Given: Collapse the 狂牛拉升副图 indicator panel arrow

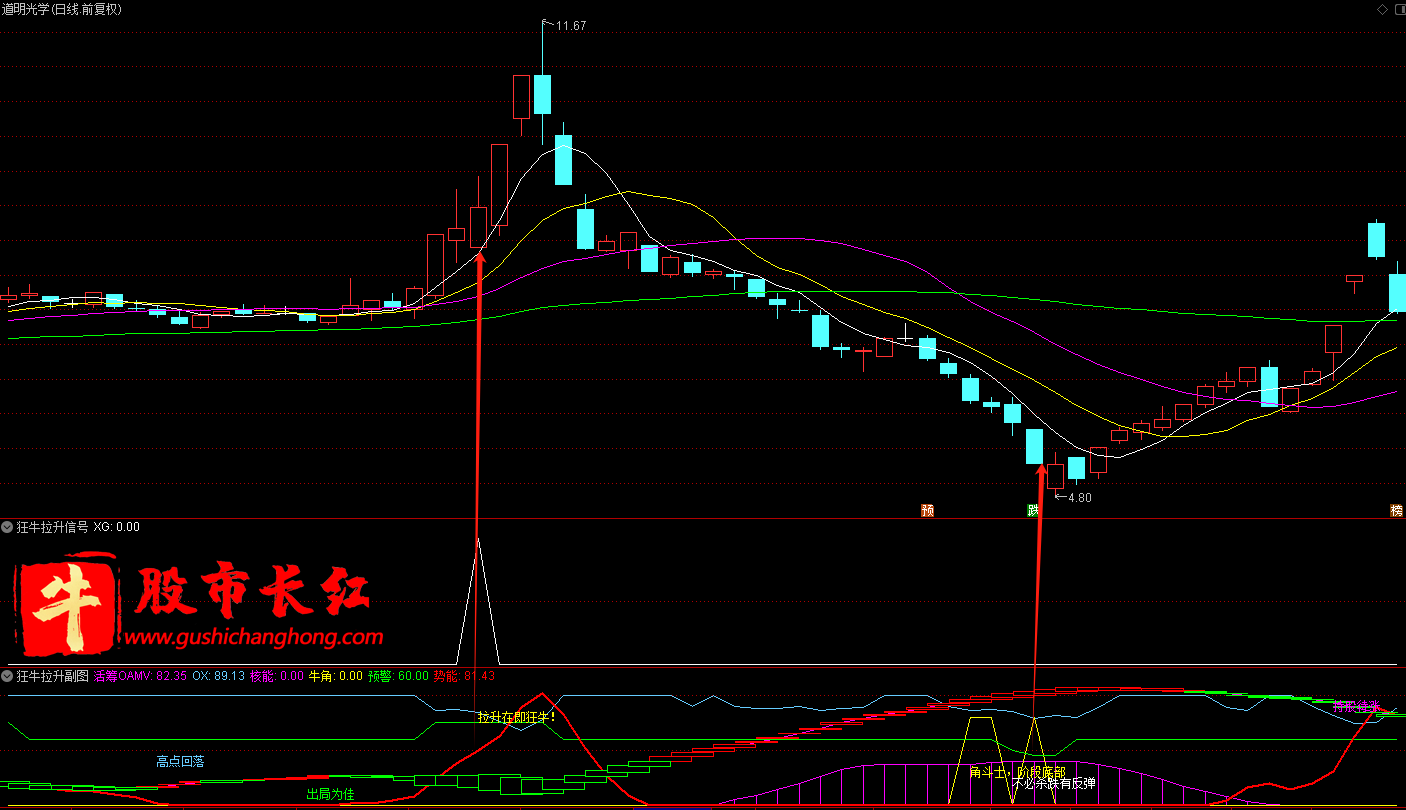Looking at the screenshot, I should [x=8, y=676].
